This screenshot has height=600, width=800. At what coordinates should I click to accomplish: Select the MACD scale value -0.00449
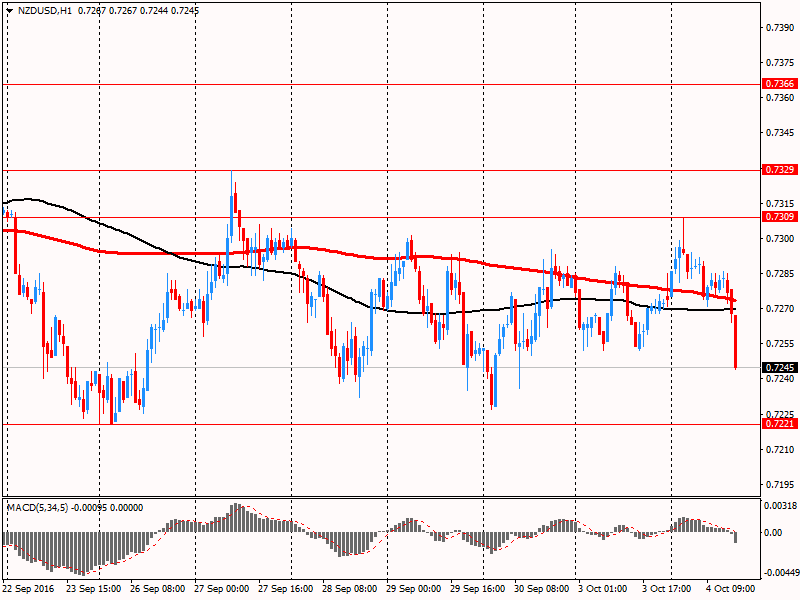(x=780, y=573)
